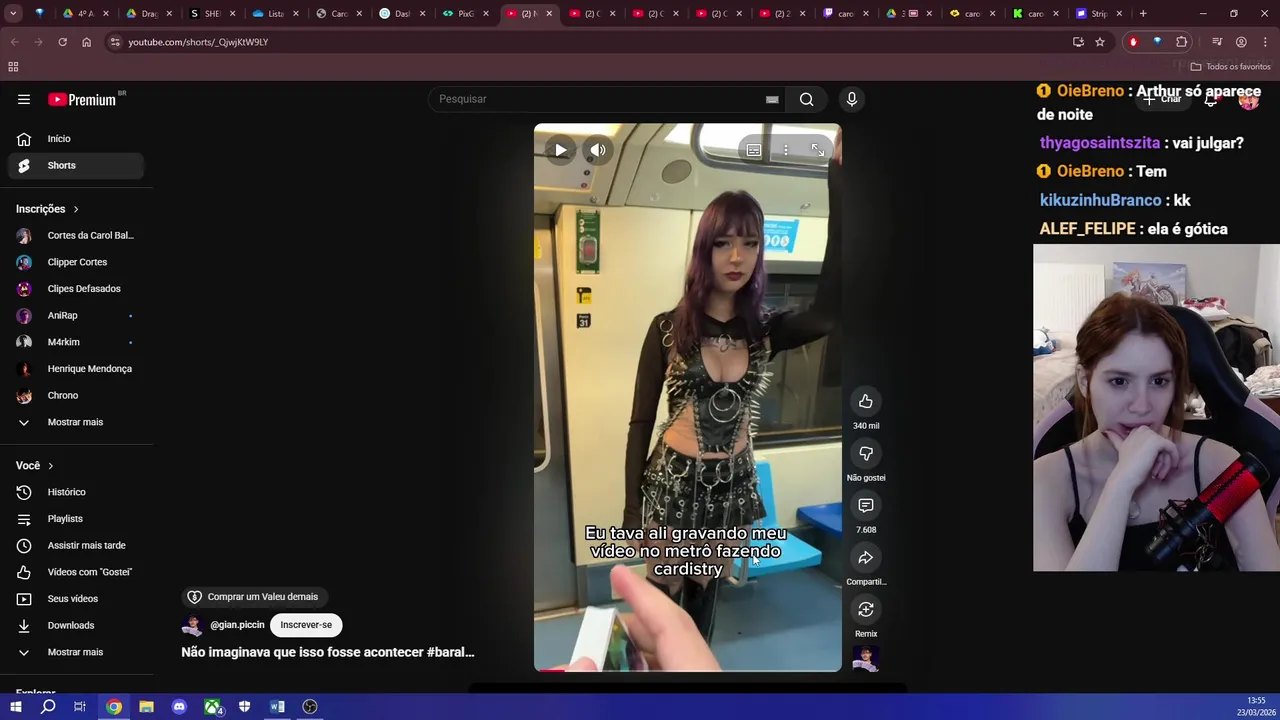Open Chrome's three-dot menu
The image size is (1280, 720).
click(x=1265, y=42)
